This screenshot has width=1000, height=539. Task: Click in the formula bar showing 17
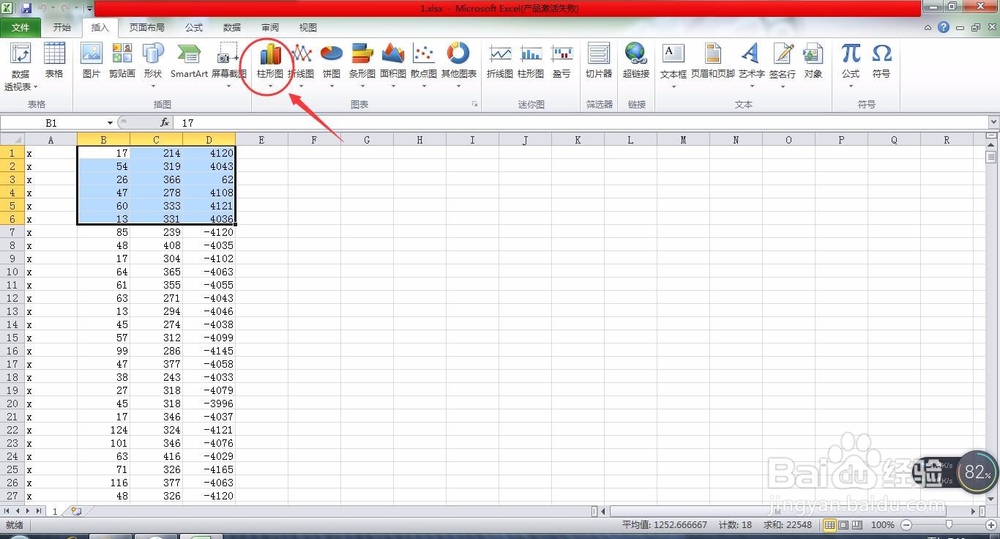pos(580,122)
